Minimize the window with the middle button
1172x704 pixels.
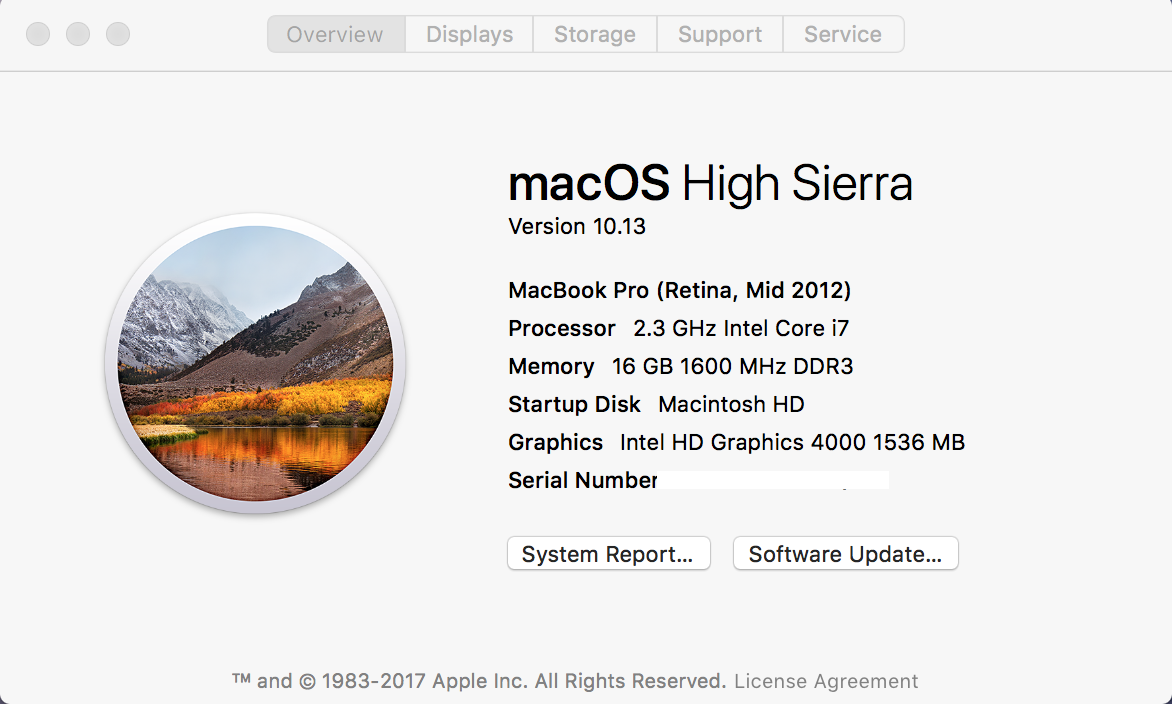point(78,34)
